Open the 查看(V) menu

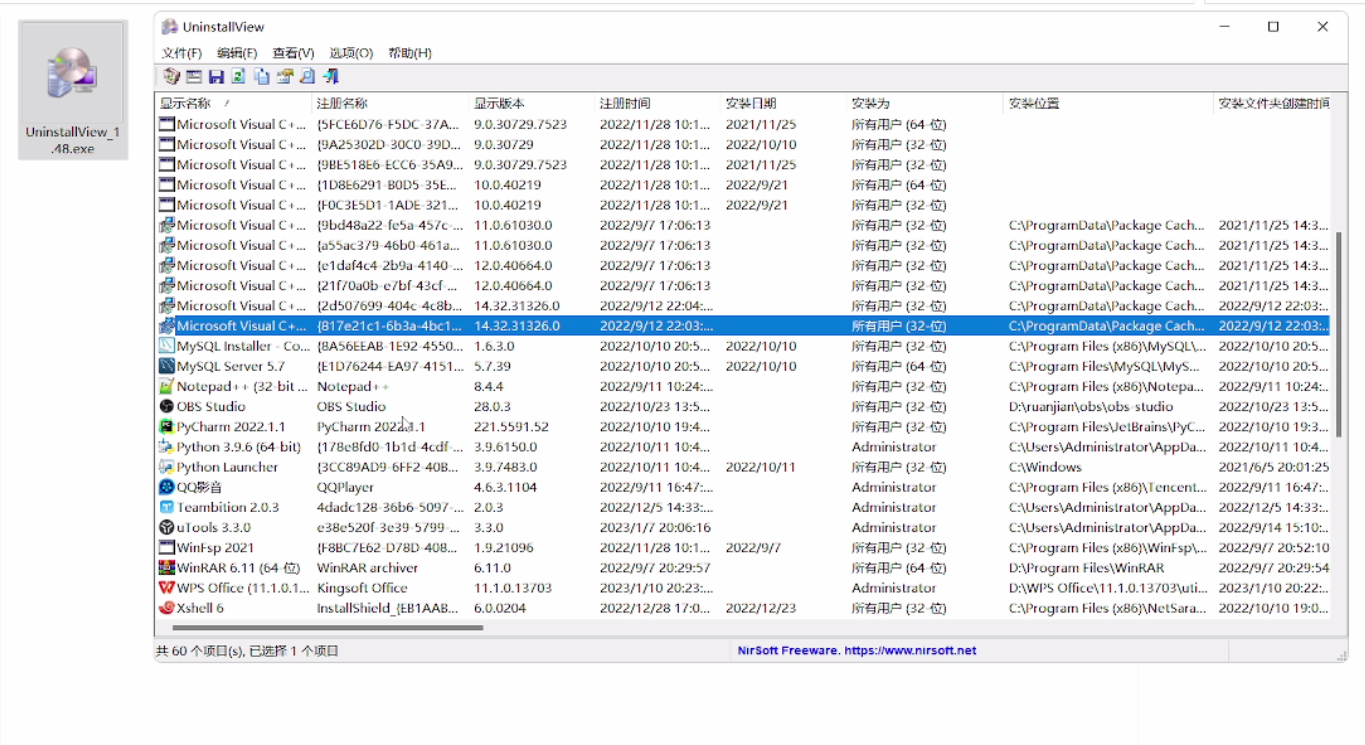(x=293, y=53)
